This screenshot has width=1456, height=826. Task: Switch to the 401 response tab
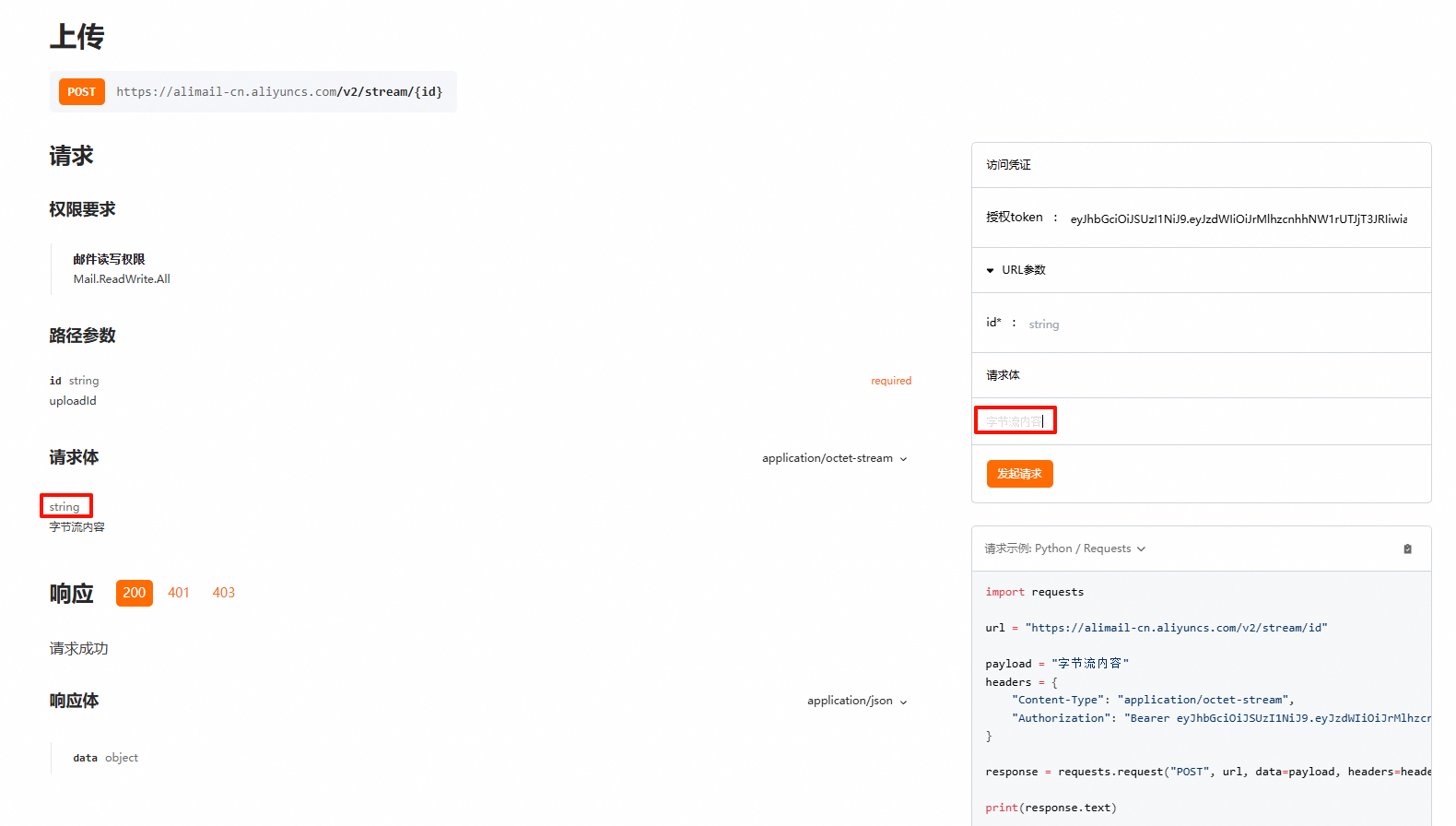pos(179,593)
